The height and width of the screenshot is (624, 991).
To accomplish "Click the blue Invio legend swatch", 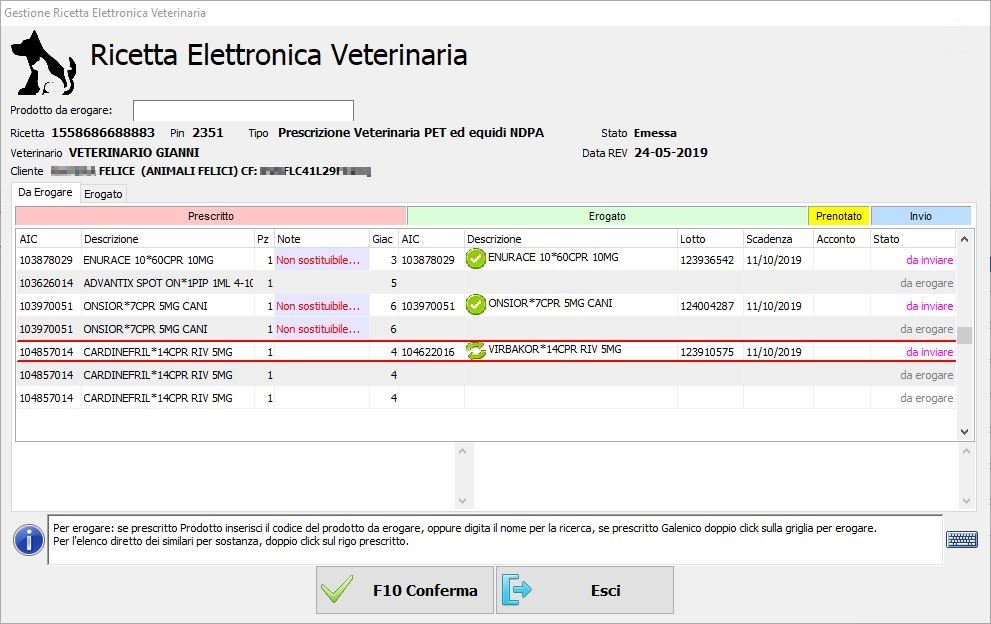I will point(920,216).
